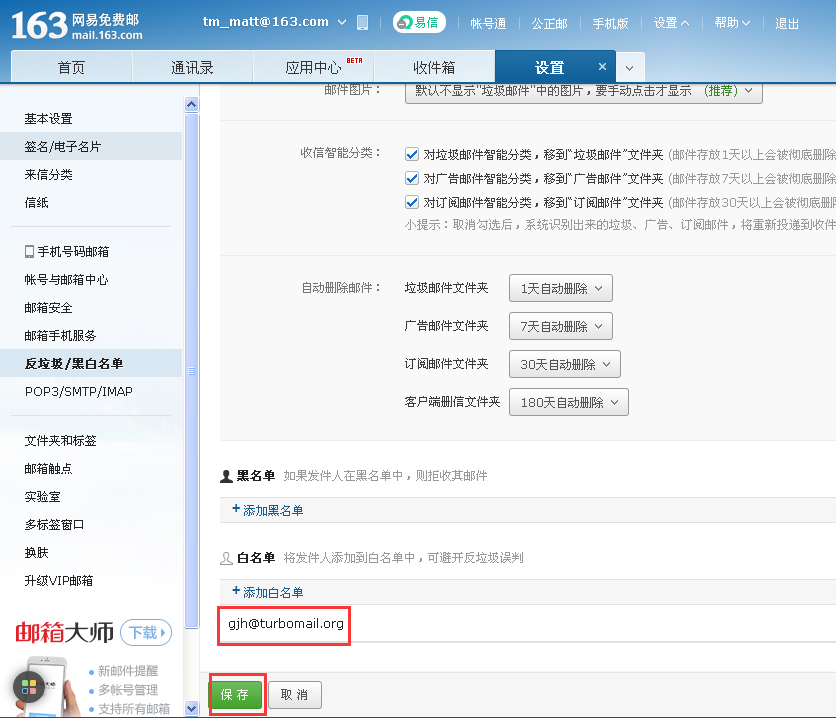
Task: Open 垃圾邮件文件夹 1天自动删除 dropdown
Action: point(560,288)
